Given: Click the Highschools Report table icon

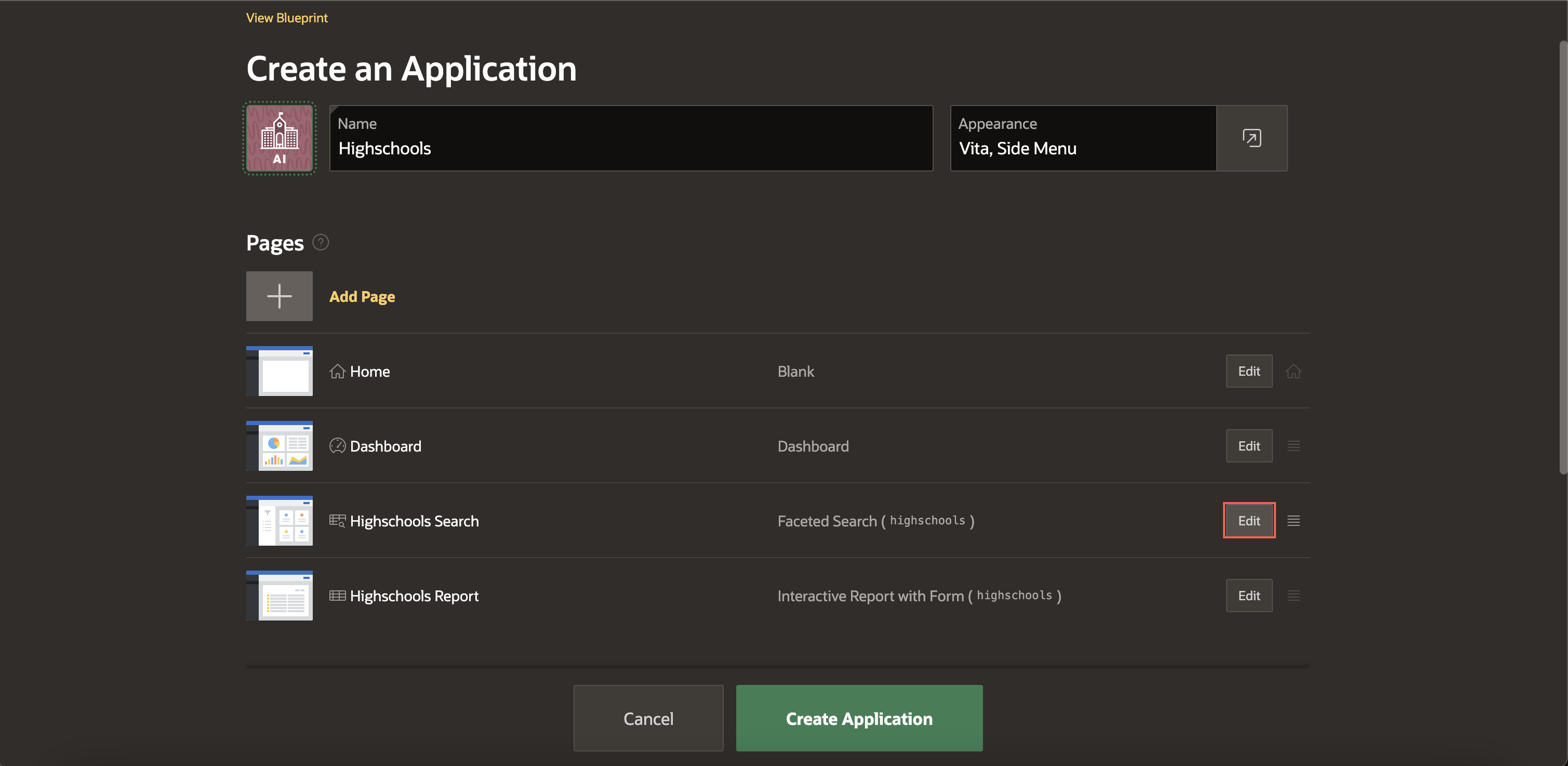Looking at the screenshot, I should 337,596.
